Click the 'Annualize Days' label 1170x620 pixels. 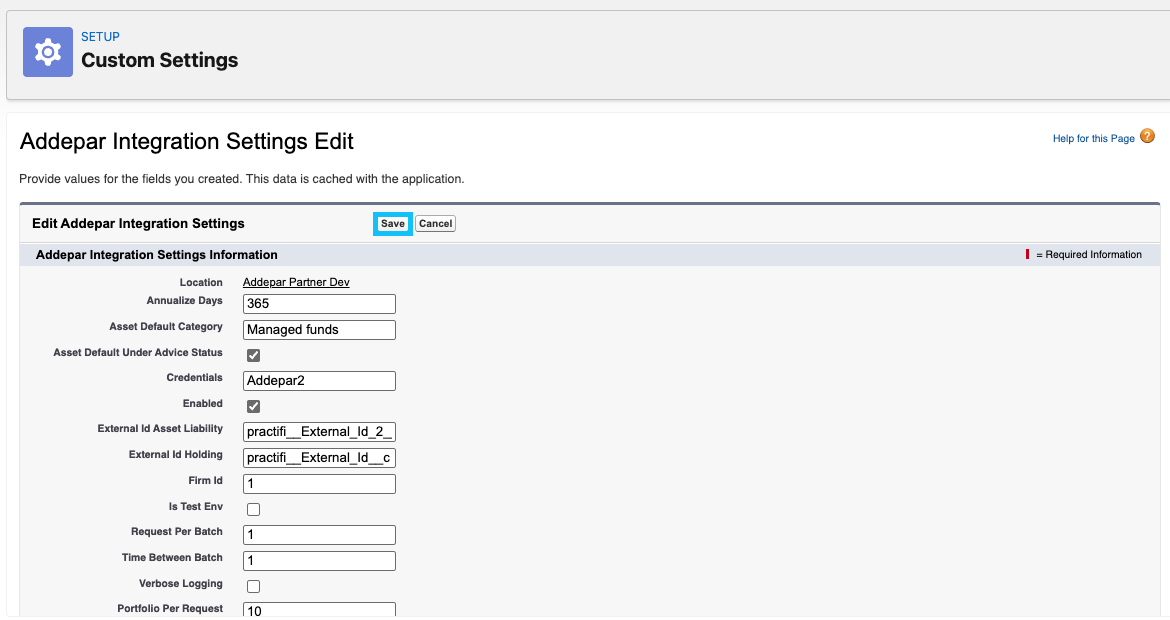184,301
